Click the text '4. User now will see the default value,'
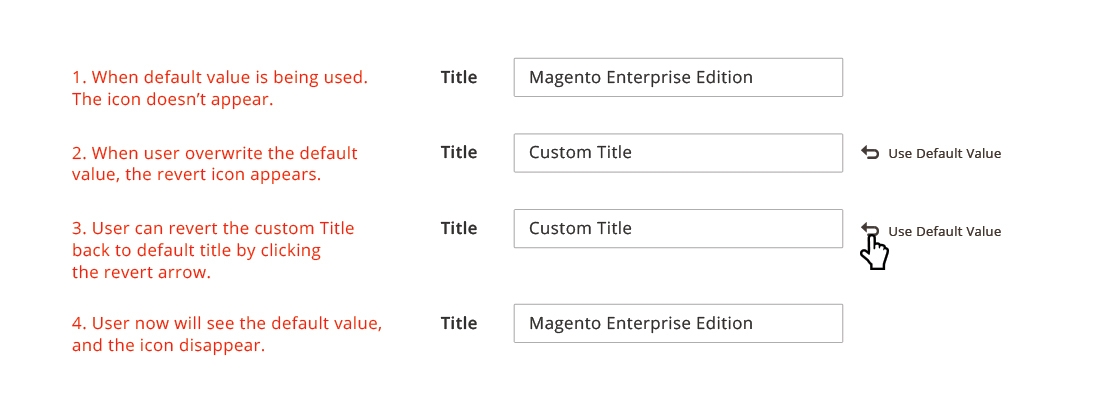Viewport: 1117px width, 408px height. 227,323
